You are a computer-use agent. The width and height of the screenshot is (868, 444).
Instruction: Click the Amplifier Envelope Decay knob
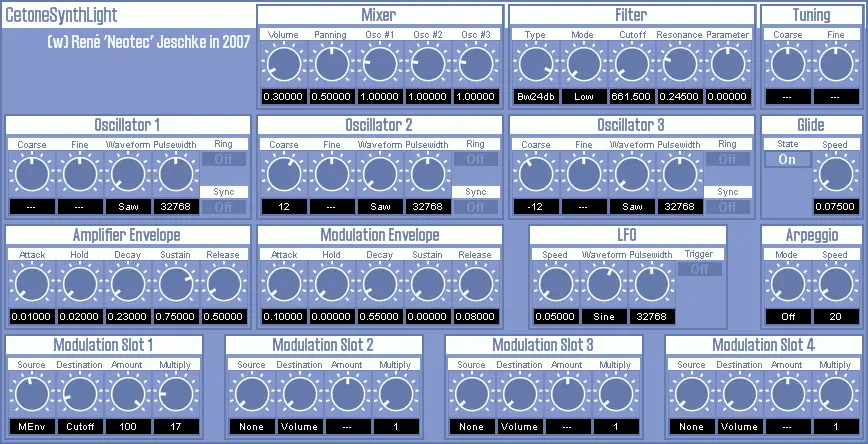(x=127, y=285)
